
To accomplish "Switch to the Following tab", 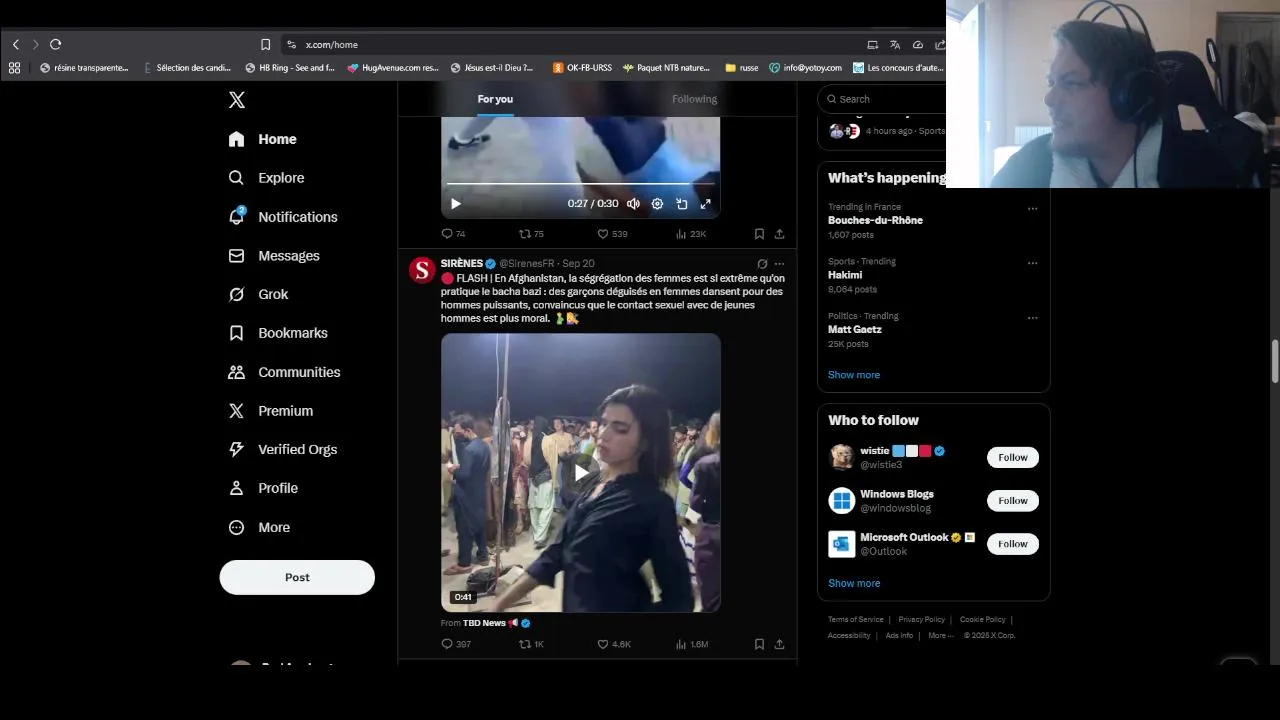I will pos(694,99).
